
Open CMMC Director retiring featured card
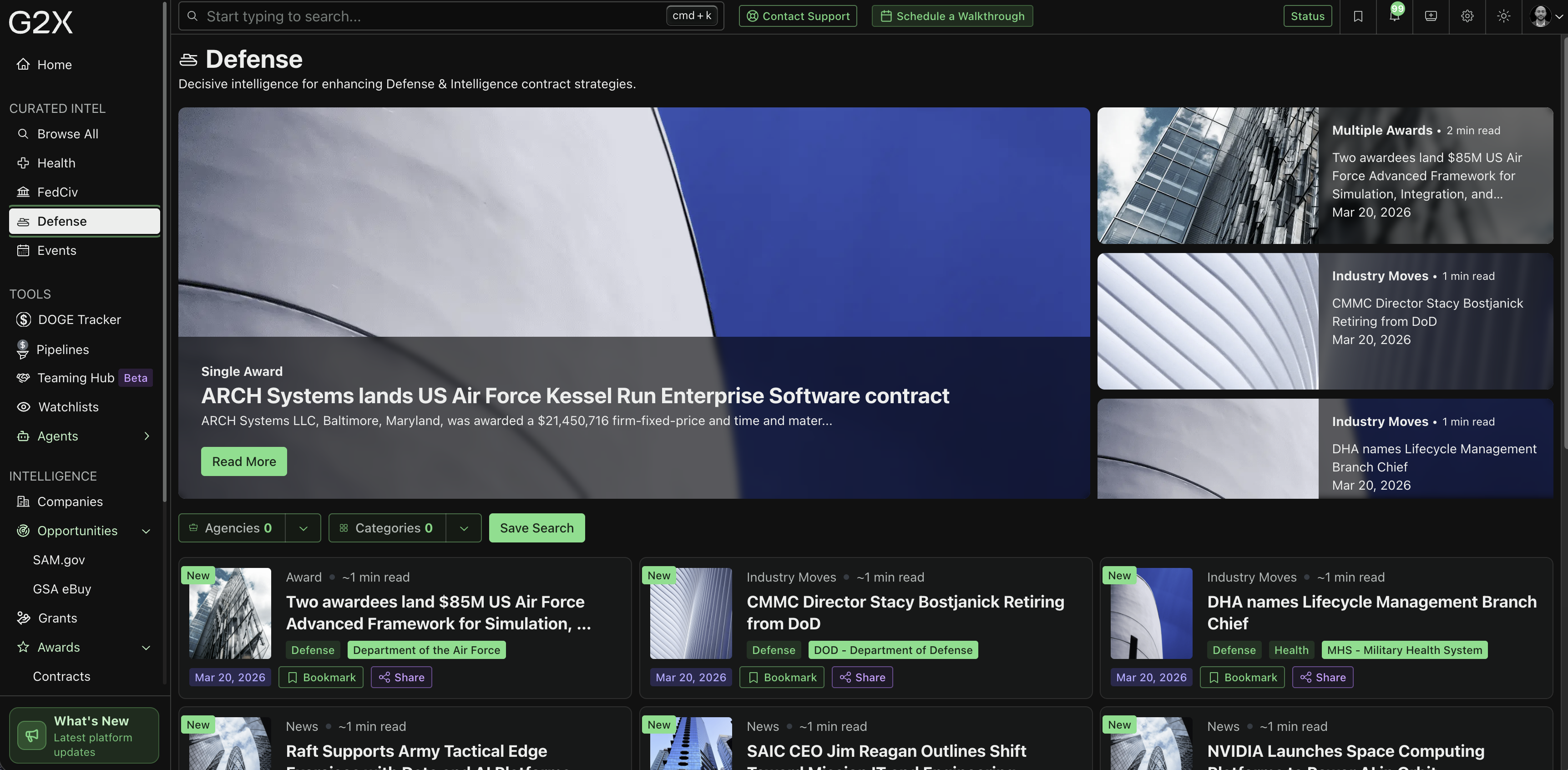coord(1325,321)
